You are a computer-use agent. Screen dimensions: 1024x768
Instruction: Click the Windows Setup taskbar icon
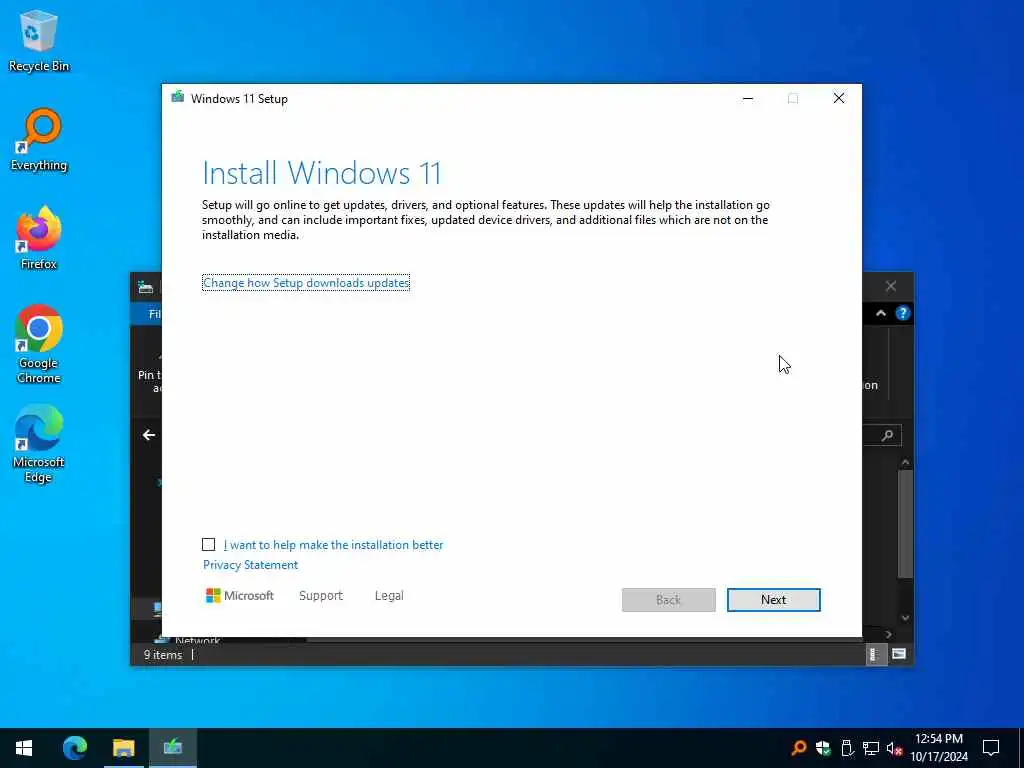[172, 748]
